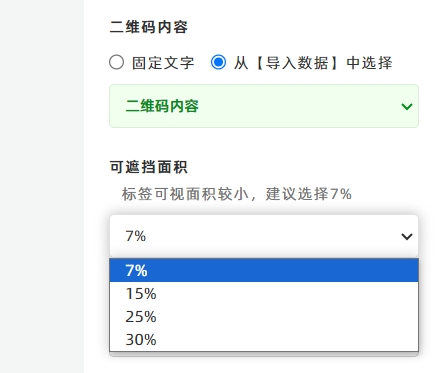The image size is (436, 373).
Task: Choose the 15% option
Action: (264, 293)
